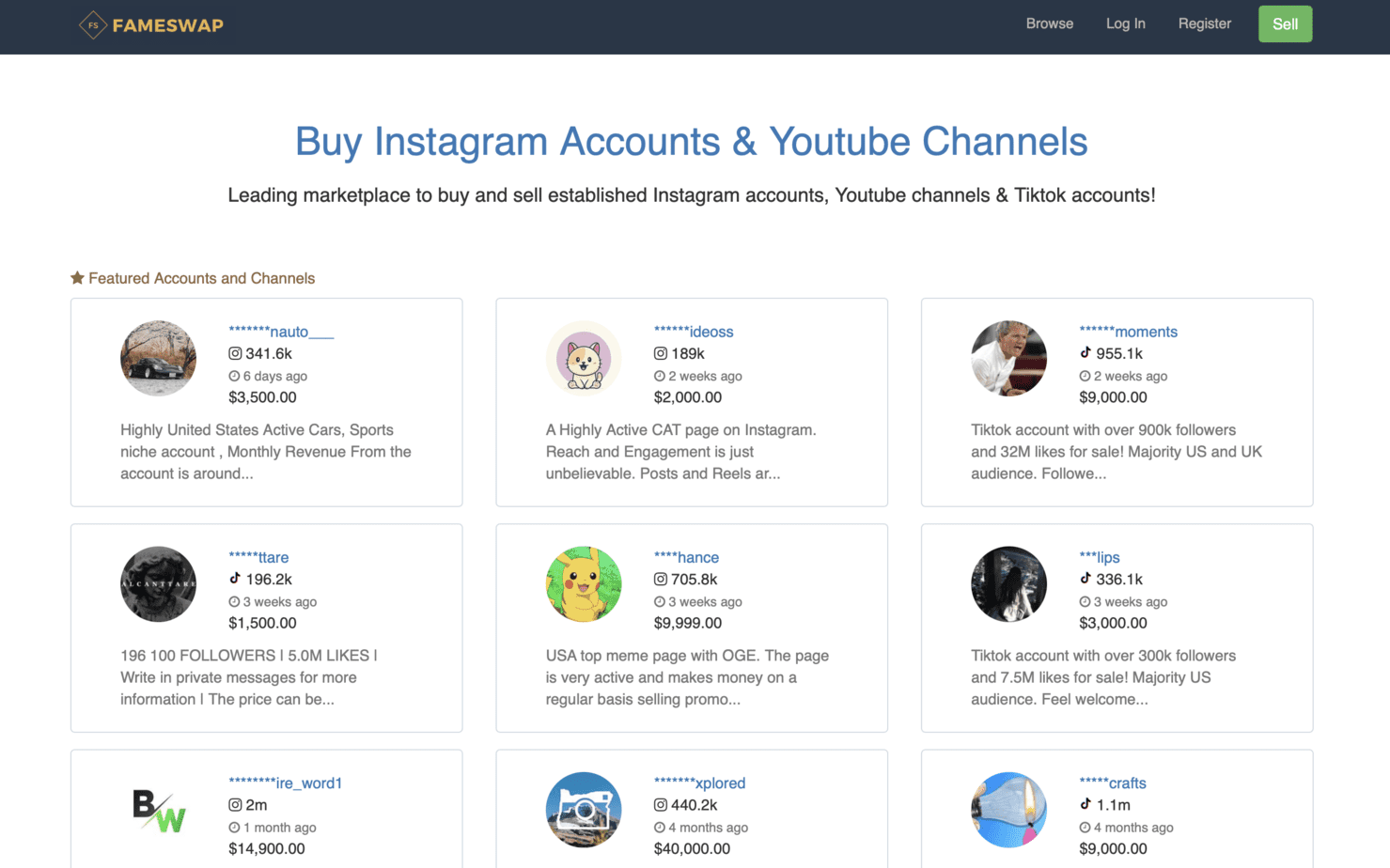Screen dimensions: 1390x868
Task: Click Instagram icon next to 705.8k
Action: coord(661,580)
